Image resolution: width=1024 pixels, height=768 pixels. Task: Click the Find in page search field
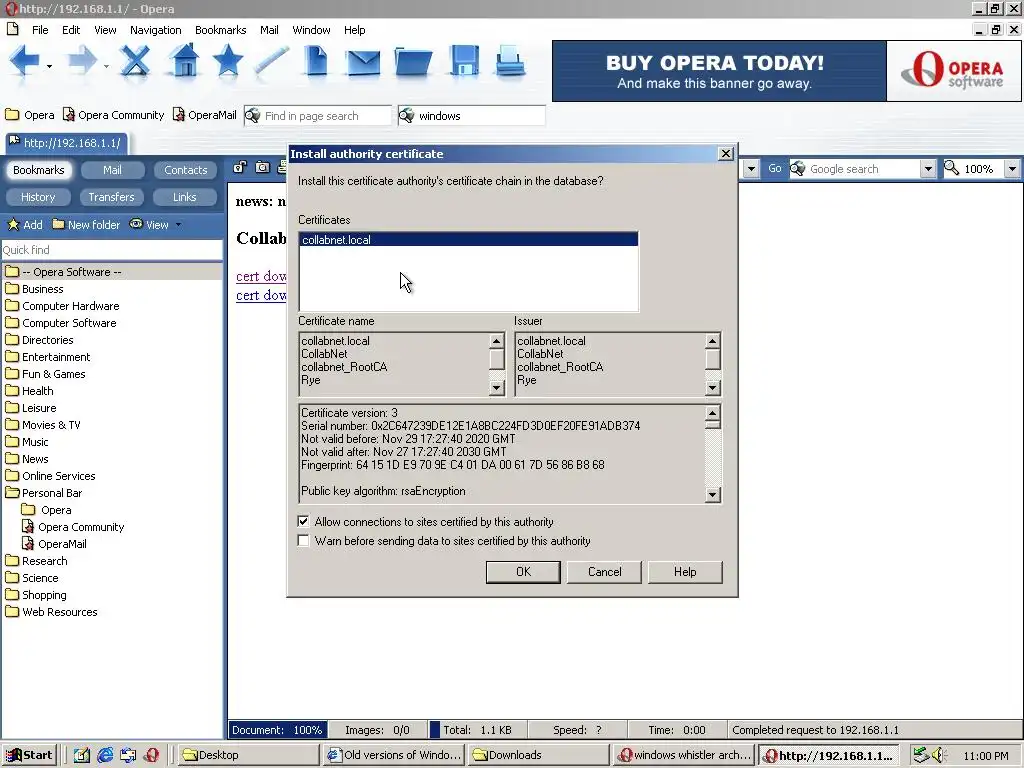pyautogui.click(x=318, y=116)
